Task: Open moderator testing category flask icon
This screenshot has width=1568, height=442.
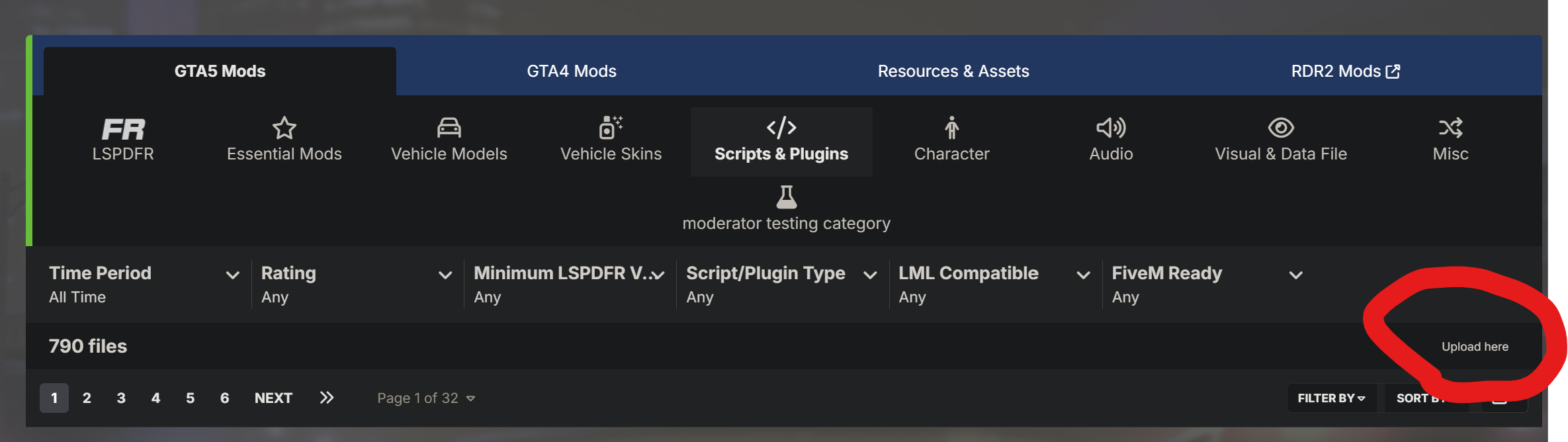Action: tap(786, 197)
